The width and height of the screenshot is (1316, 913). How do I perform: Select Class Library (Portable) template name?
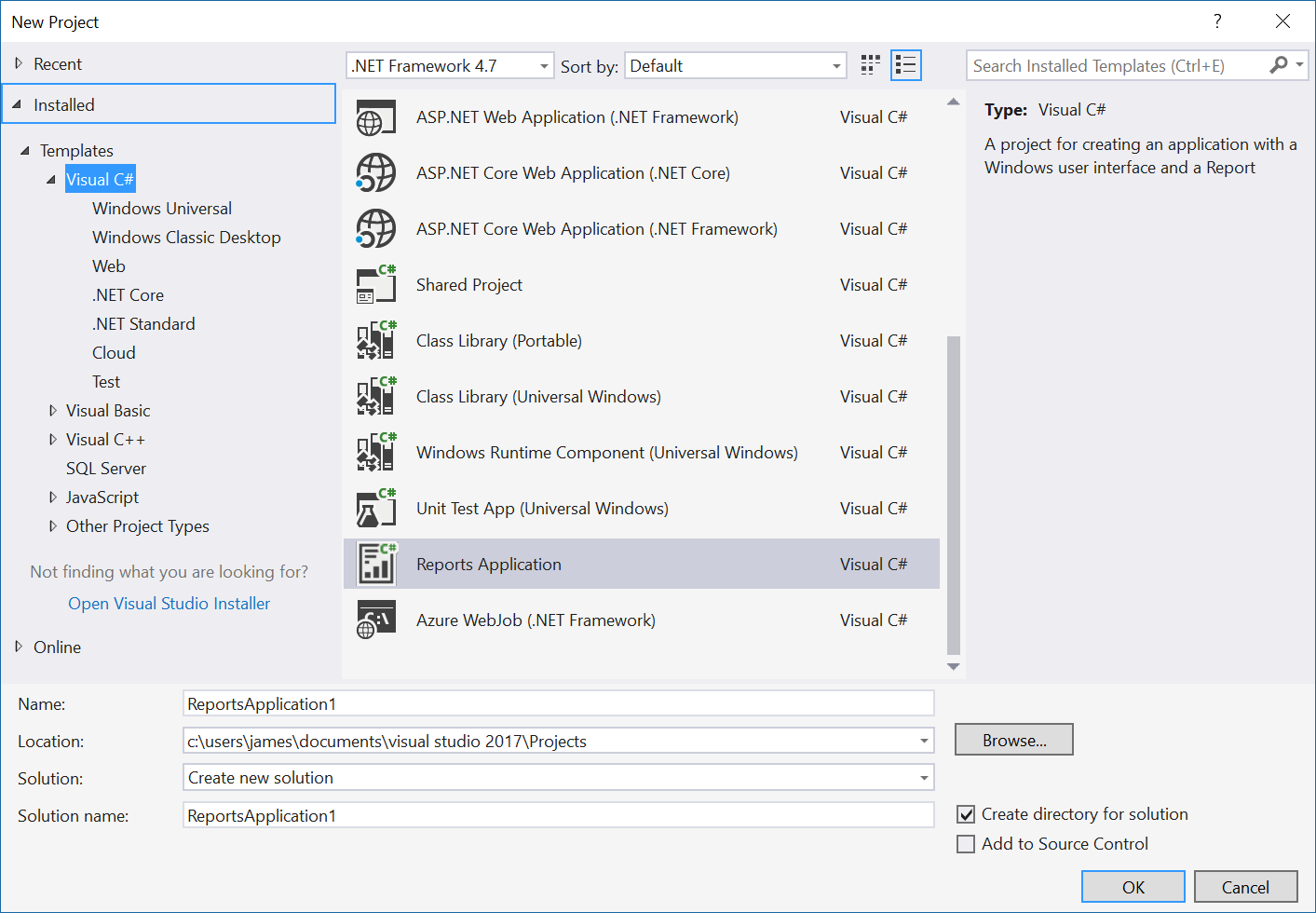pyautogui.click(x=499, y=341)
